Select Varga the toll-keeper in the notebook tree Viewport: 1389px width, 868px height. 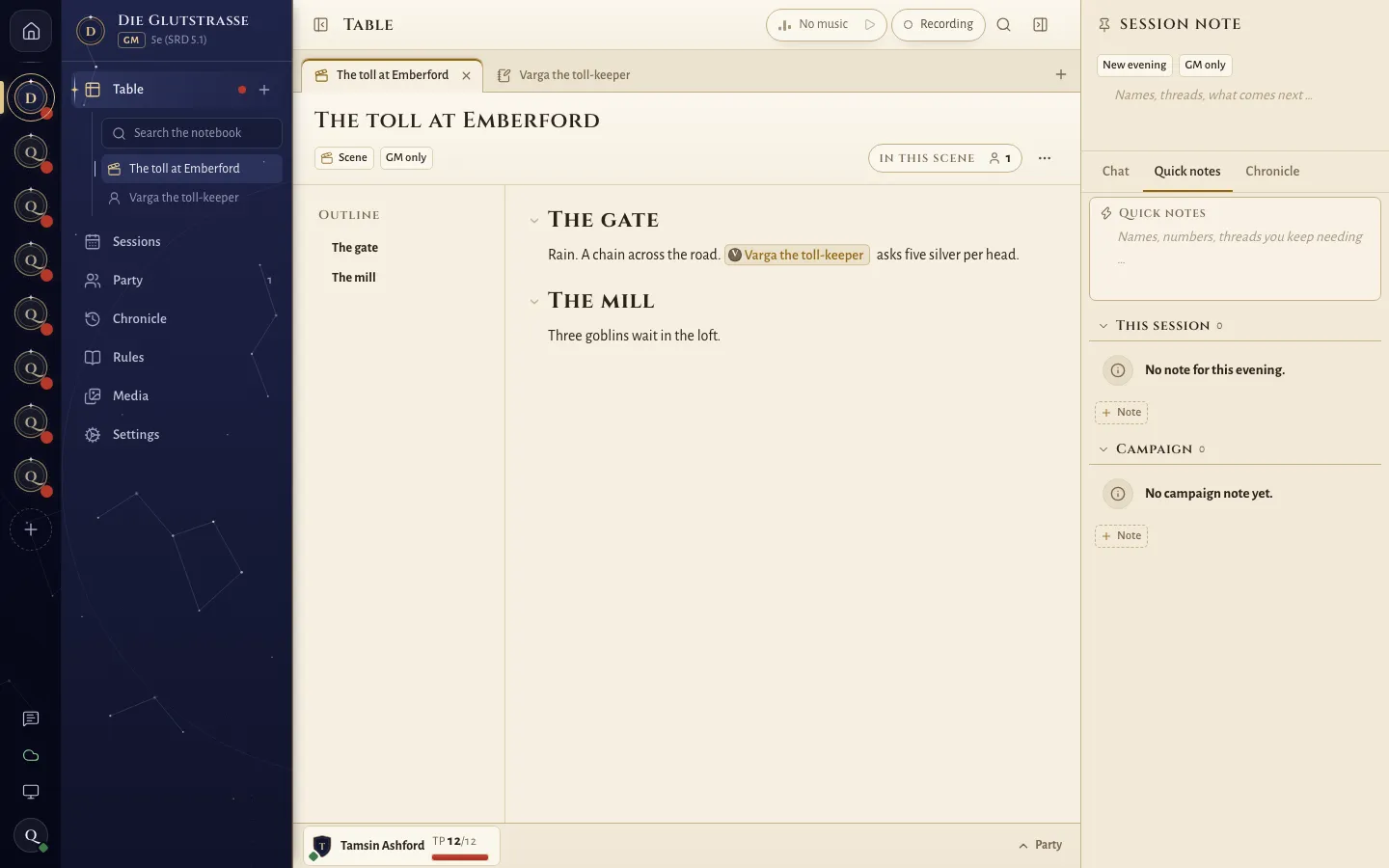(192, 198)
